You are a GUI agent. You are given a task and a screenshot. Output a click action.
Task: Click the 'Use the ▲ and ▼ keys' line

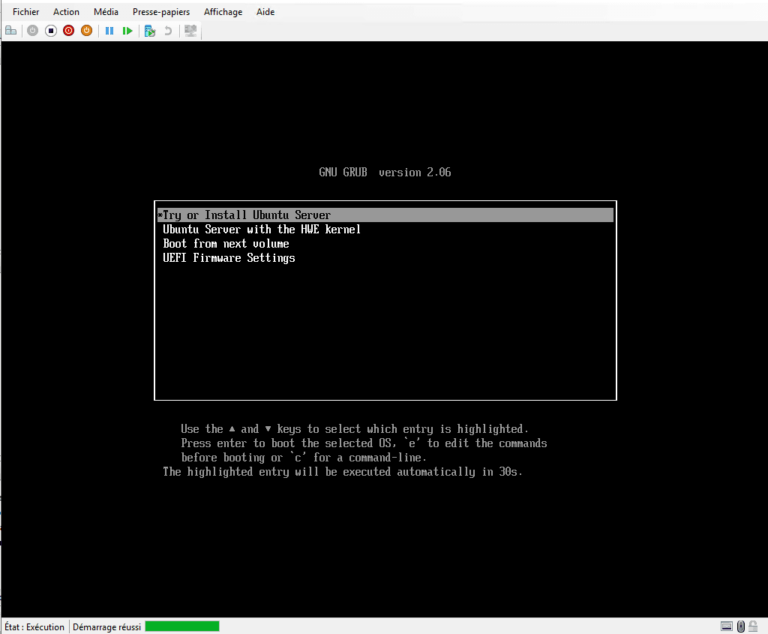355,429
